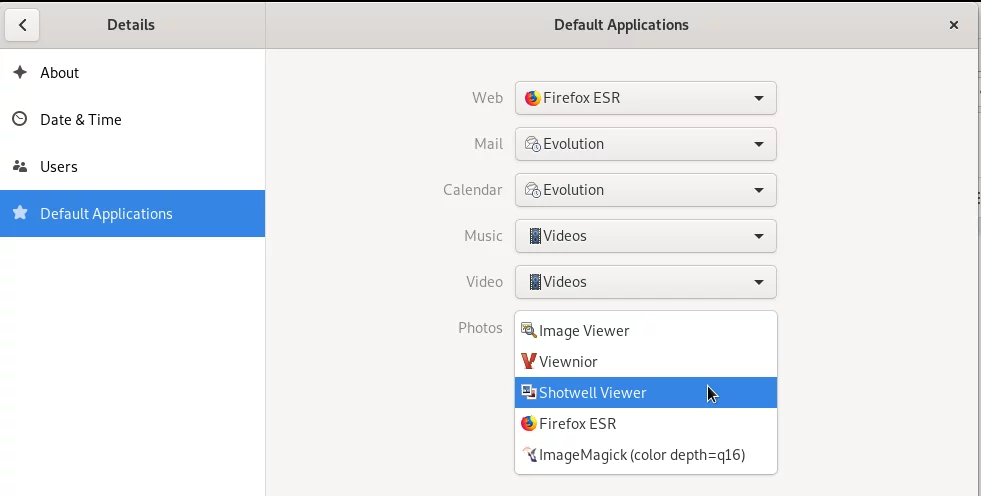Click the Music field label
981x496 pixels.
(x=483, y=236)
